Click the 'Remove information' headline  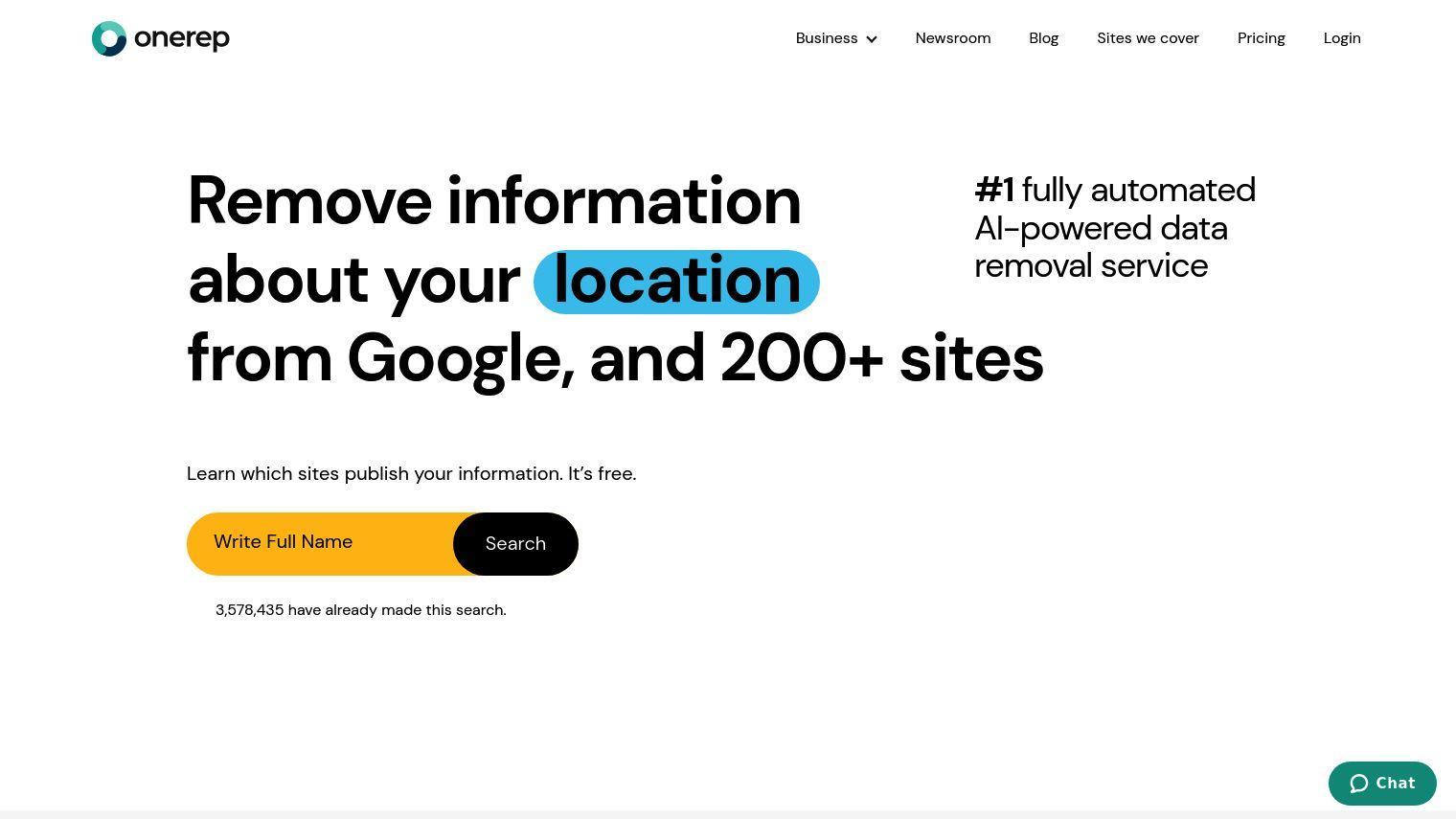pos(494,201)
